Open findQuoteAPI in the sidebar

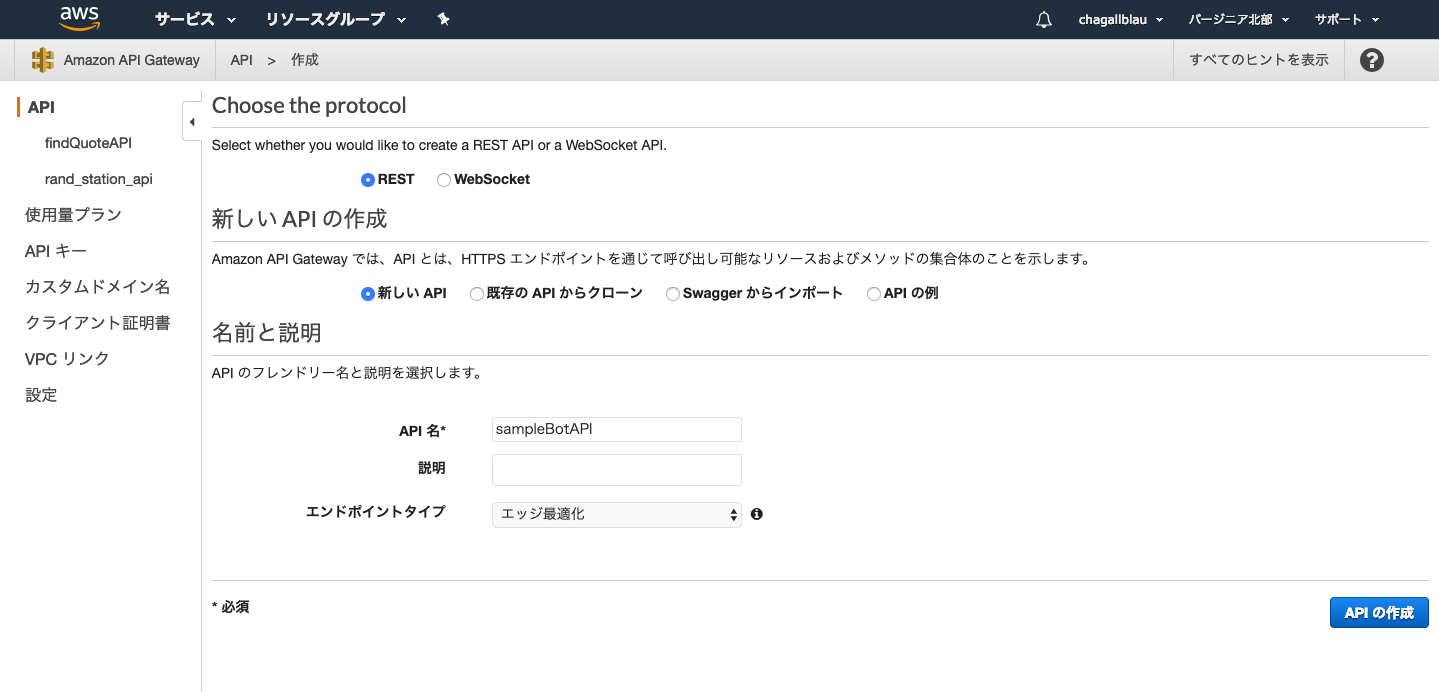pos(88,143)
